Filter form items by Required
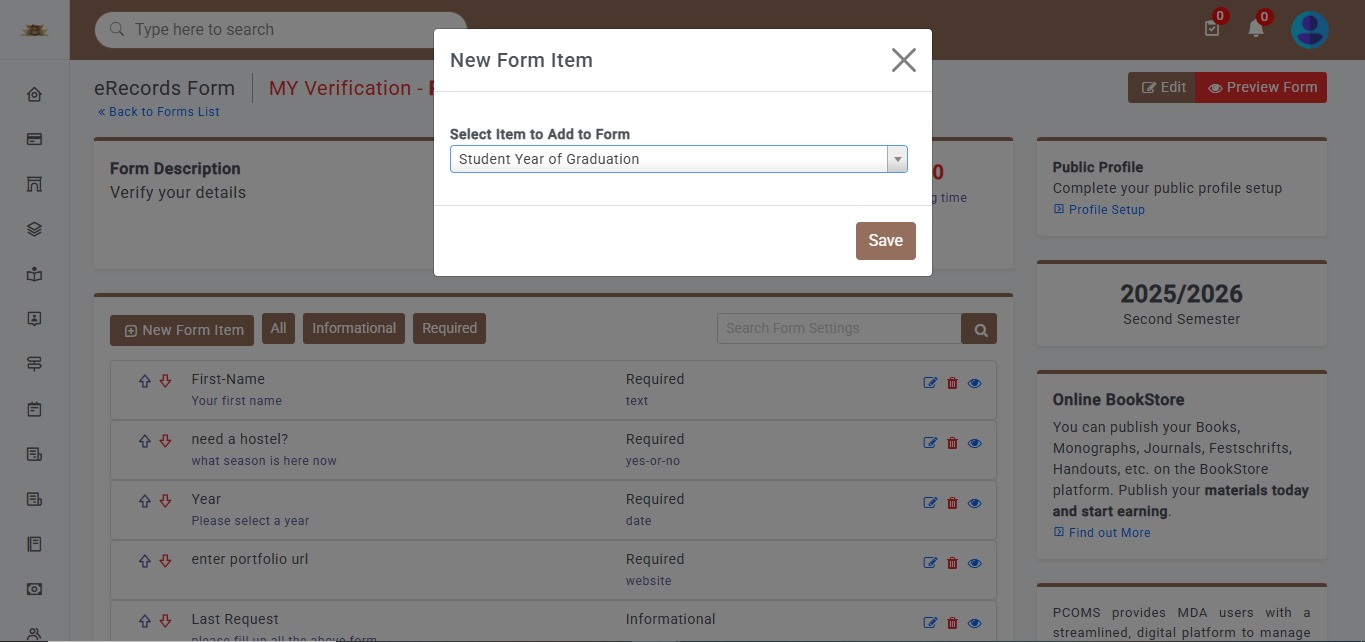This screenshot has width=1365, height=642. point(449,328)
